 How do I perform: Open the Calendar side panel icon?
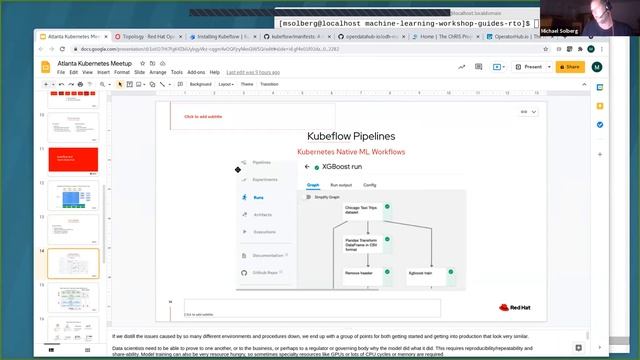point(600,87)
